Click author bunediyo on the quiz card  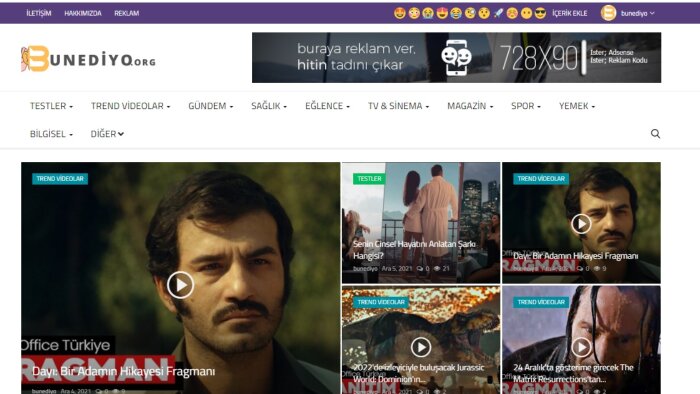click(365, 269)
